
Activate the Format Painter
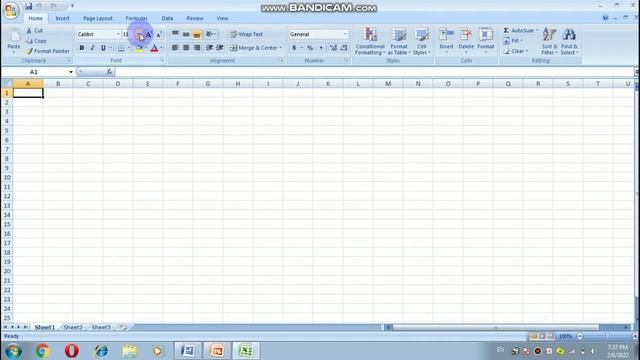pyautogui.click(x=48, y=51)
